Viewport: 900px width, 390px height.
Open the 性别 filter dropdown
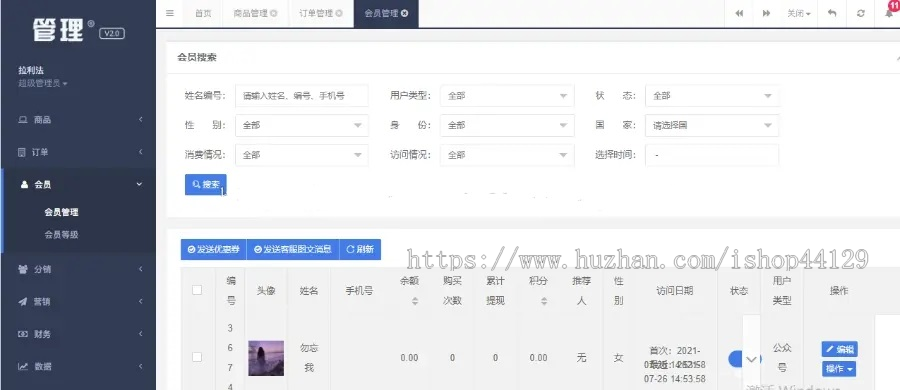[x=302, y=125]
